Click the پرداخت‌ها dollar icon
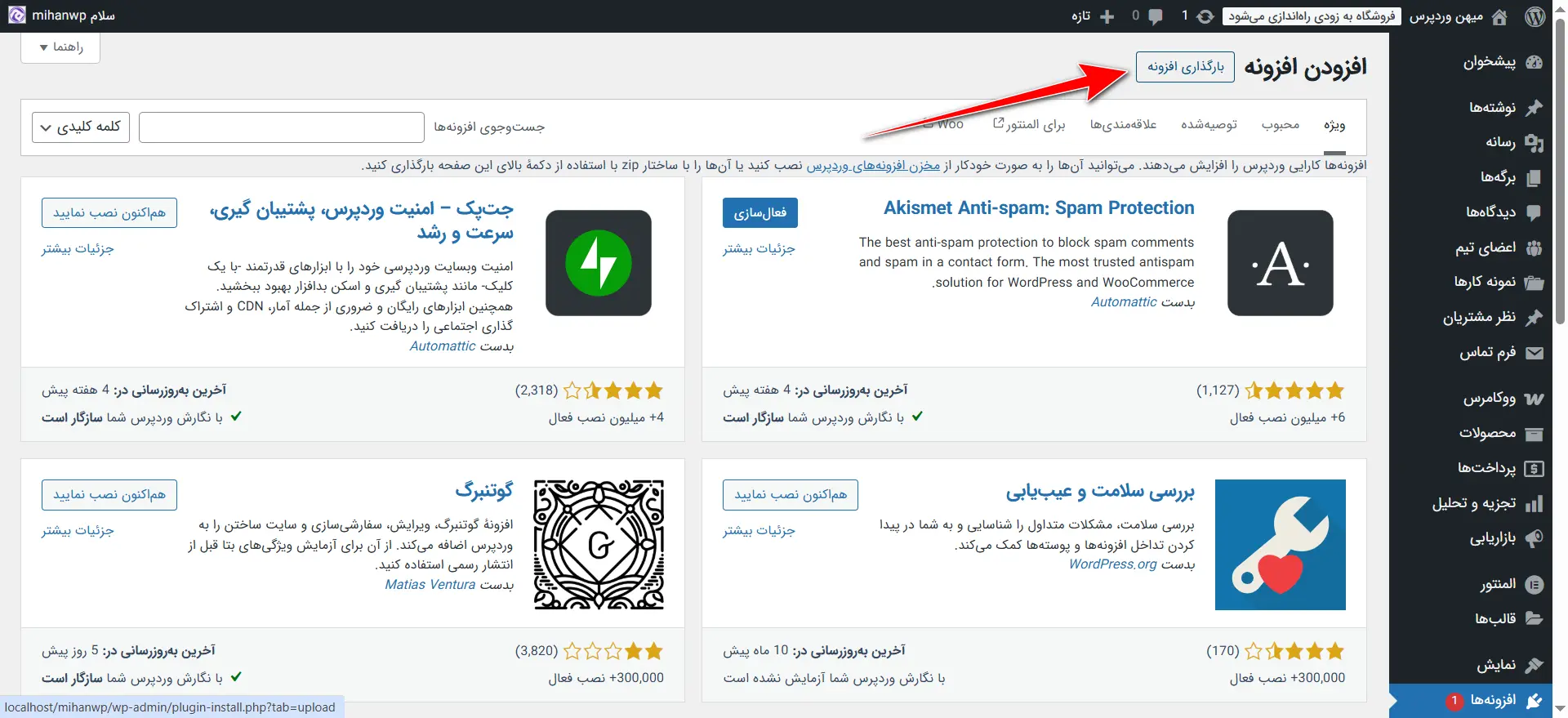Viewport: 1568px width, 718px height. (x=1535, y=469)
